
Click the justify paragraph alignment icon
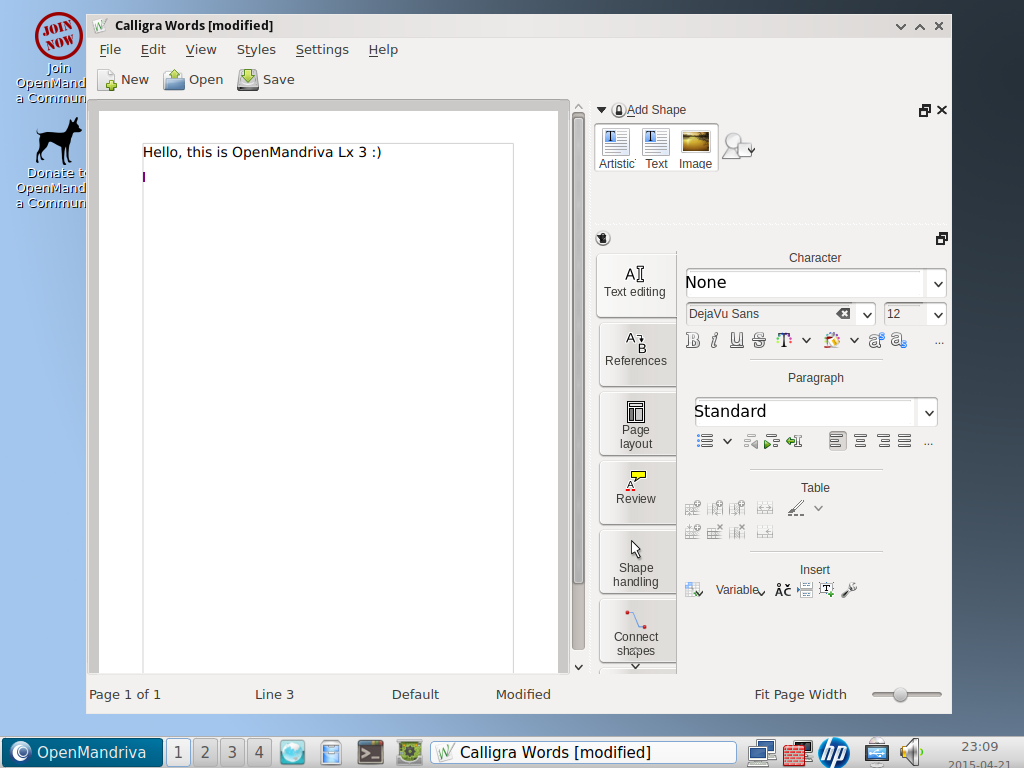(x=905, y=441)
